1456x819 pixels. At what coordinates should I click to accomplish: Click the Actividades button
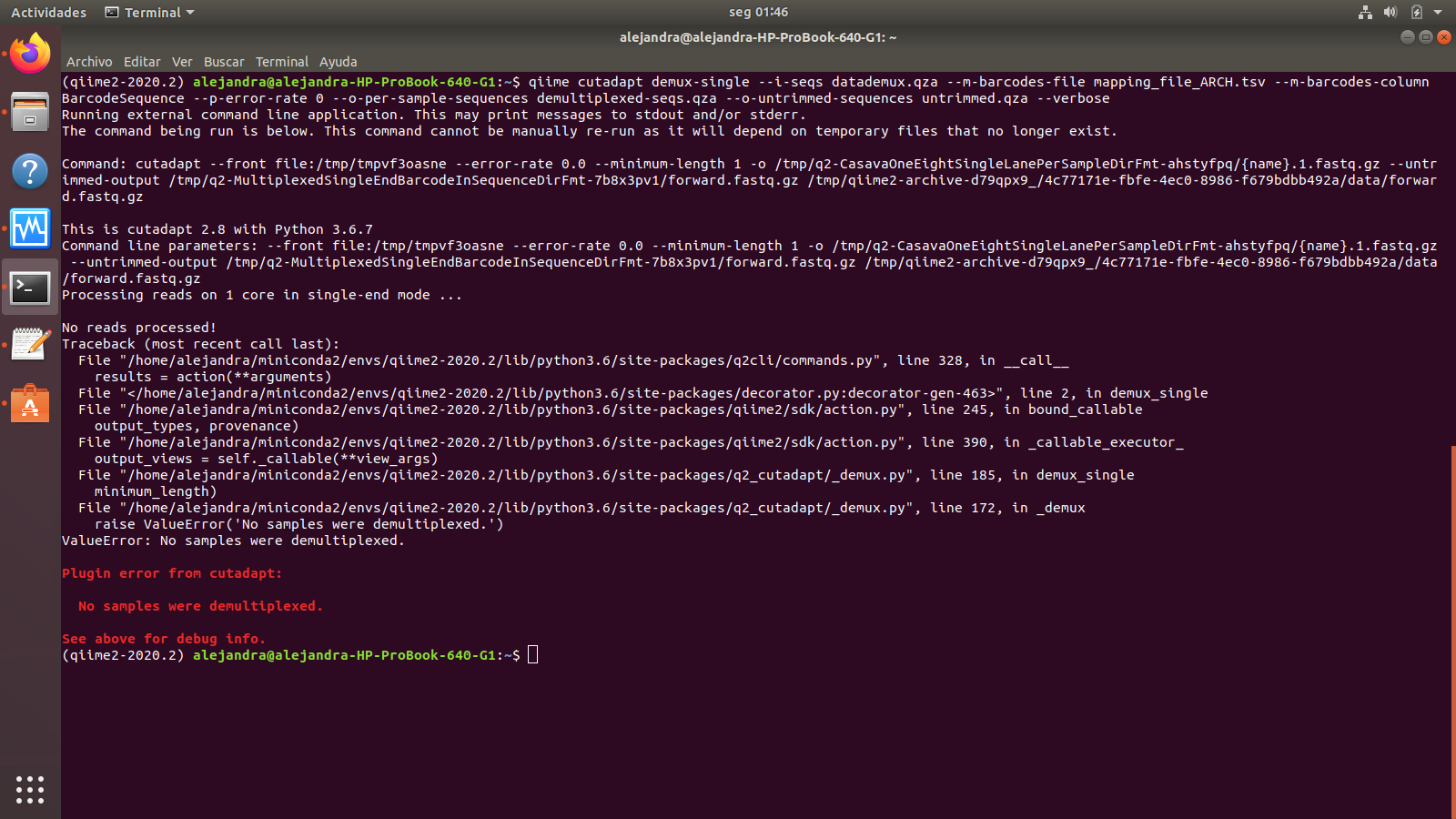pyautogui.click(x=48, y=13)
